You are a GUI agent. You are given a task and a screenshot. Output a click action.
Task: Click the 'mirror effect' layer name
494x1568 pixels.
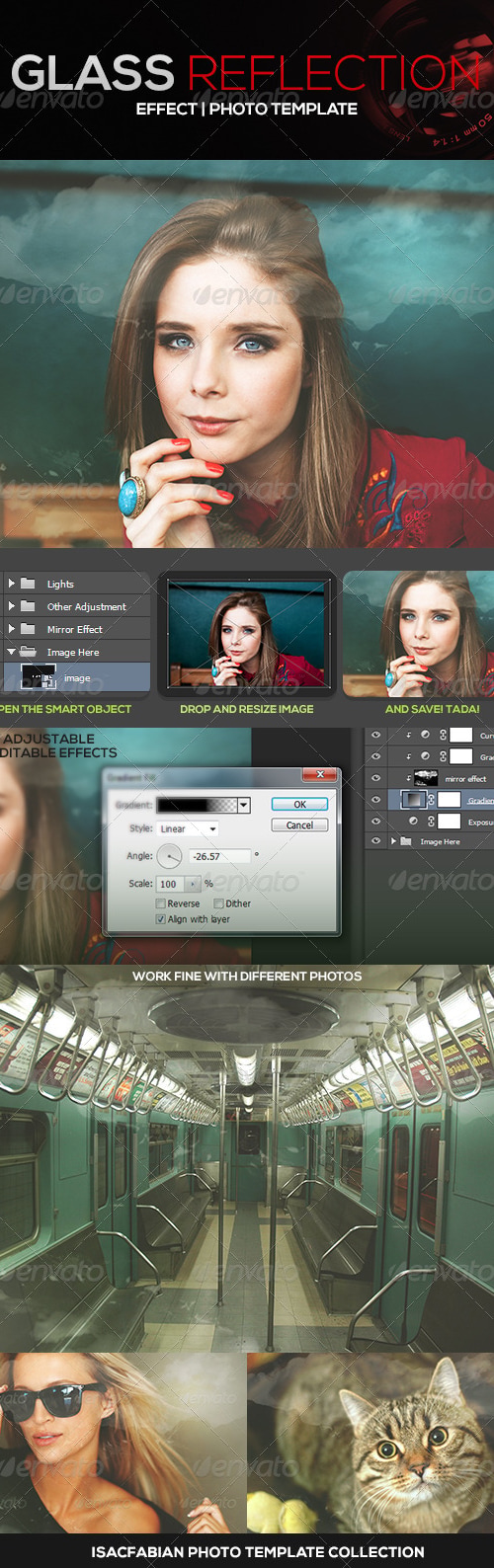tap(465, 778)
